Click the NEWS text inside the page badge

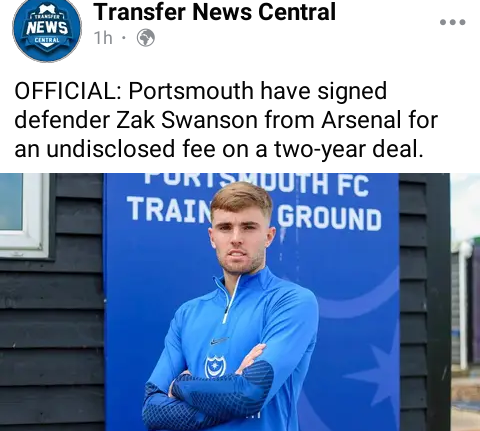47,28
